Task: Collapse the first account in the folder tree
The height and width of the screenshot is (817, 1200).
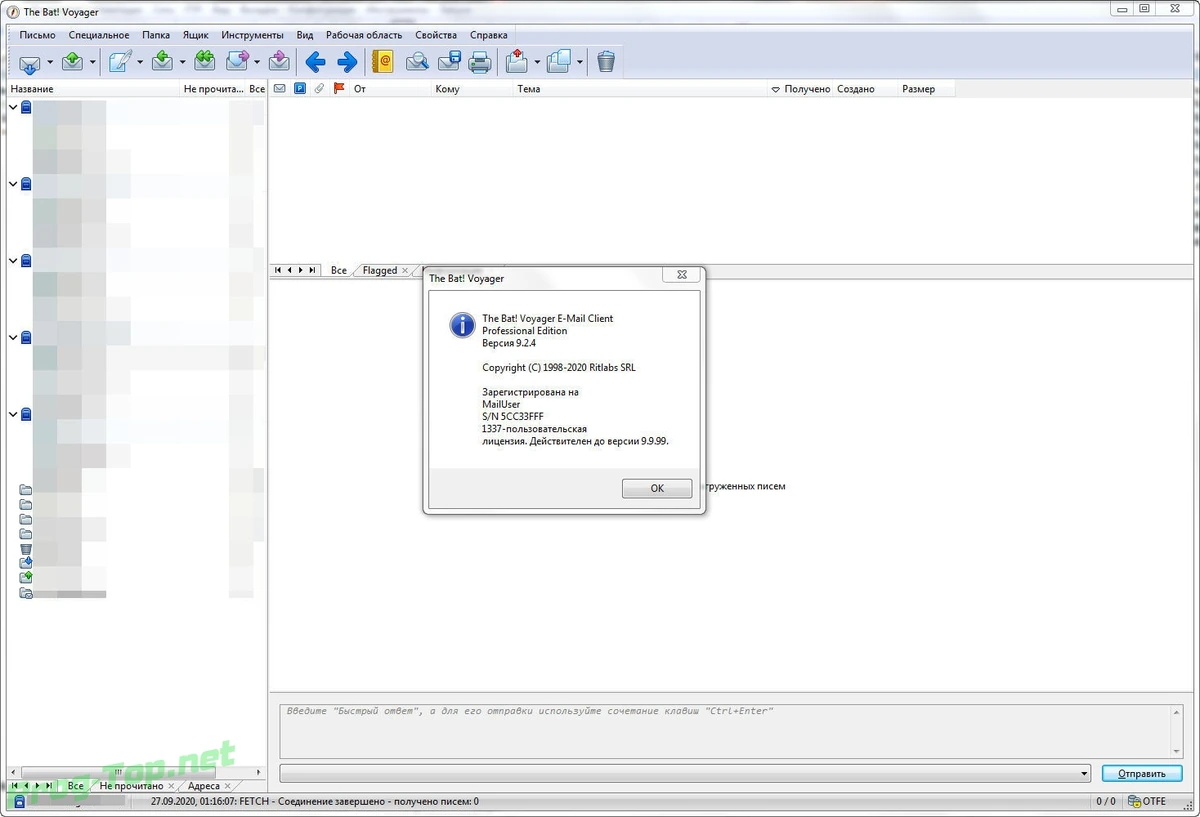Action: (x=12, y=106)
